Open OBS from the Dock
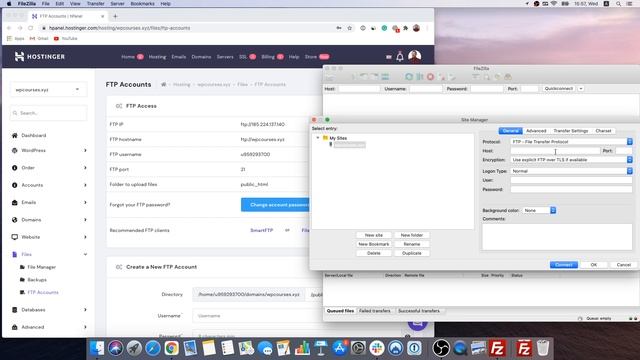Screen dimensions: 640x360 coord(441,348)
